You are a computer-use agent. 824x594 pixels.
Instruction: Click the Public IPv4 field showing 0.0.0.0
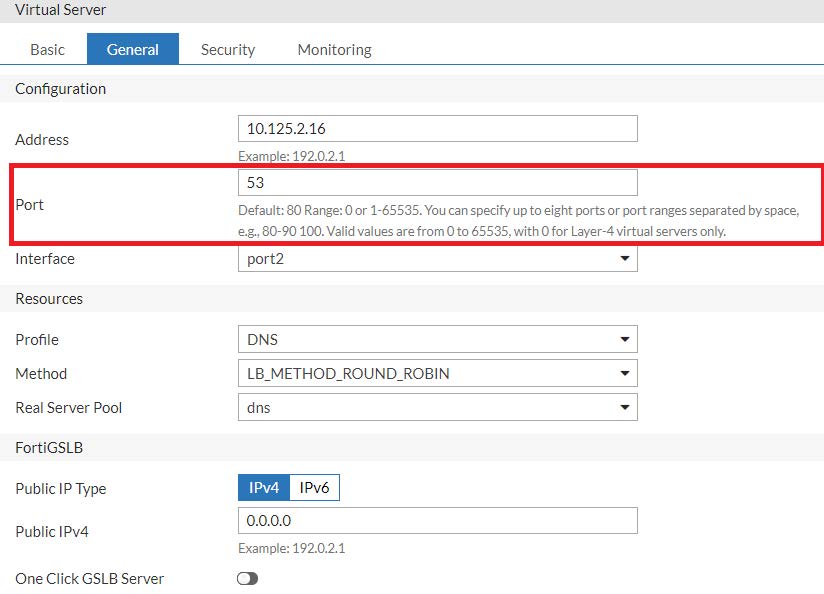pos(437,520)
